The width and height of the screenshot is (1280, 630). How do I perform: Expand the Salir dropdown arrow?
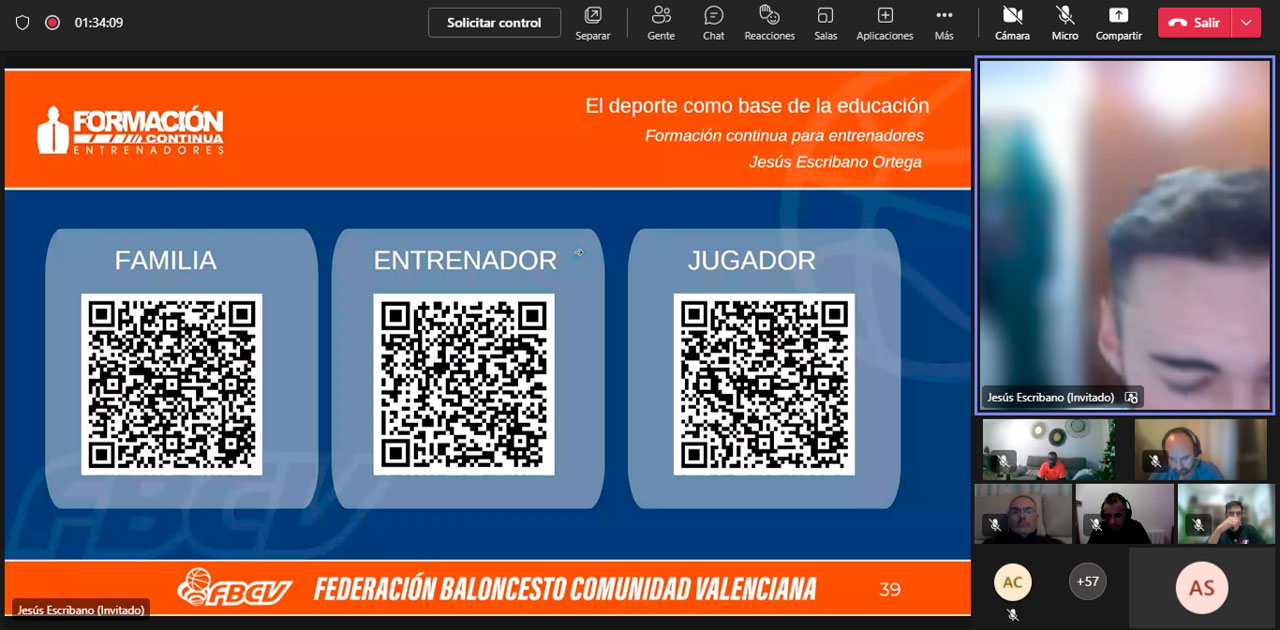coord(1246,22)
